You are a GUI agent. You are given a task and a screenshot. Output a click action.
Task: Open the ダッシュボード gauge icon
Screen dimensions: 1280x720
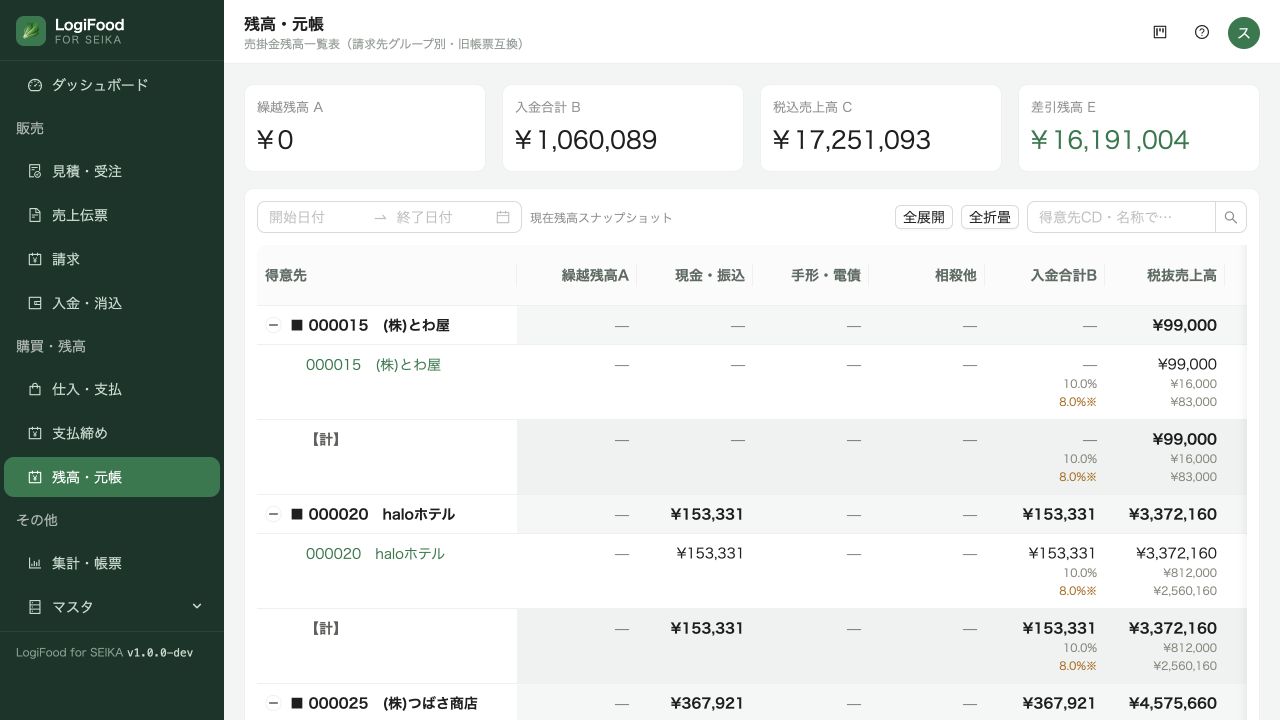click(x=35, y=85)
